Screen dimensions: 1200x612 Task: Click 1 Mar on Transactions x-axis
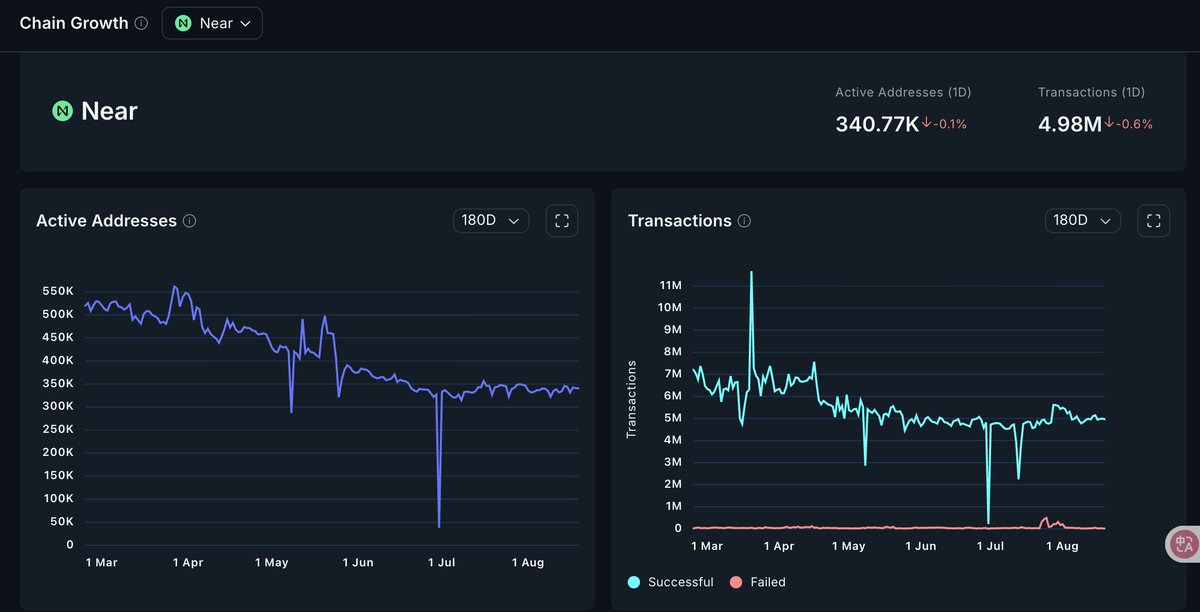pos(707,547)
